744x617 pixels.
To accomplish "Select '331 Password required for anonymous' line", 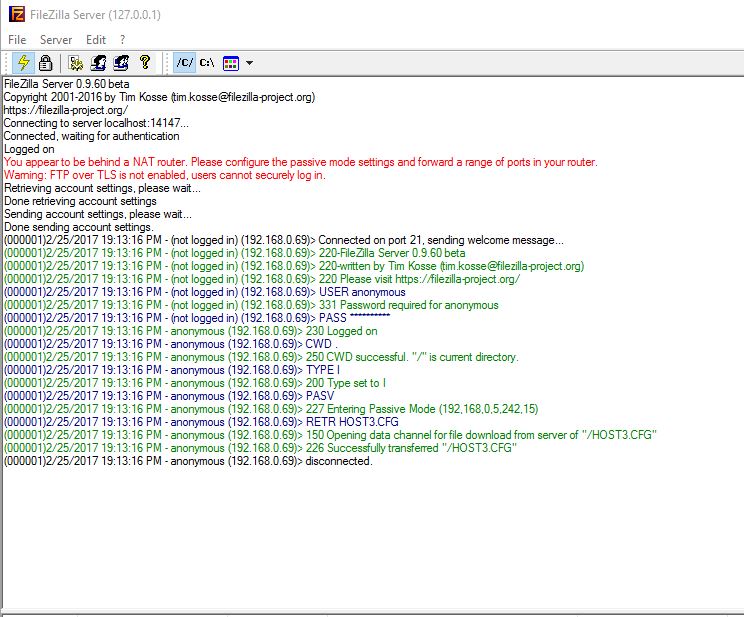I will [x=251, y=305].
